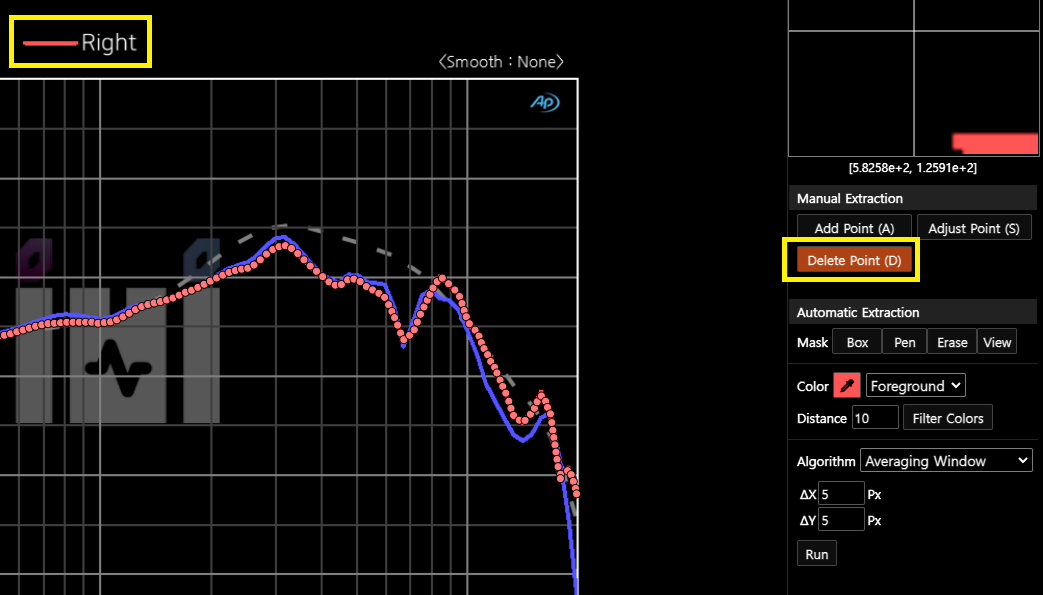Screen dimensions: 1043x595
Task: Click the ΔY pixel input field
Action: click(841, 520)
